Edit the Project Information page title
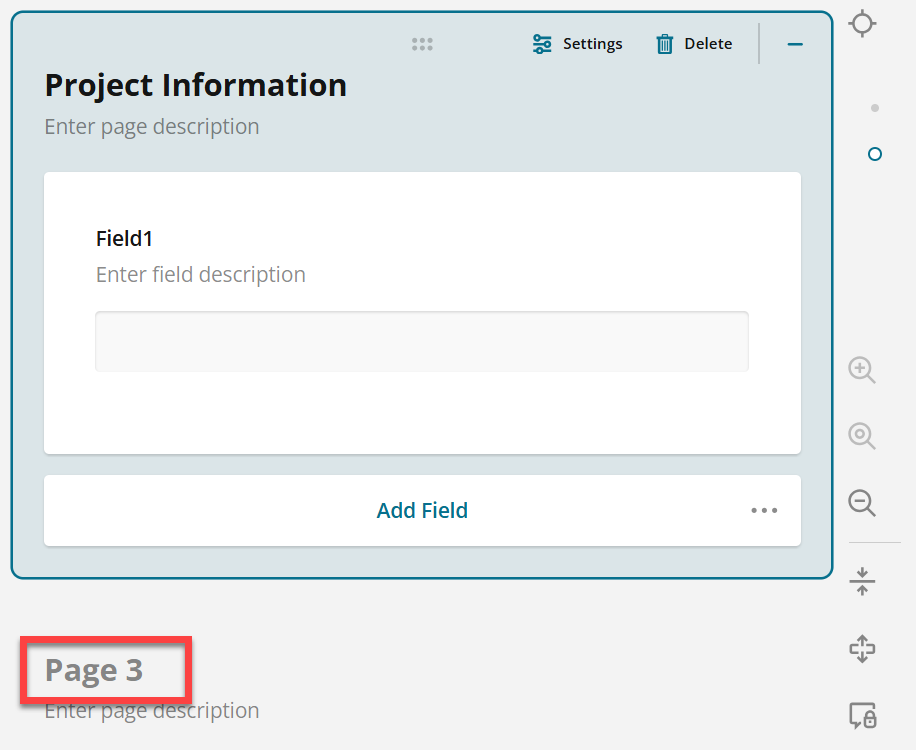Image resolution: width=916 pixels, height=750 pixels. [196, 85]
